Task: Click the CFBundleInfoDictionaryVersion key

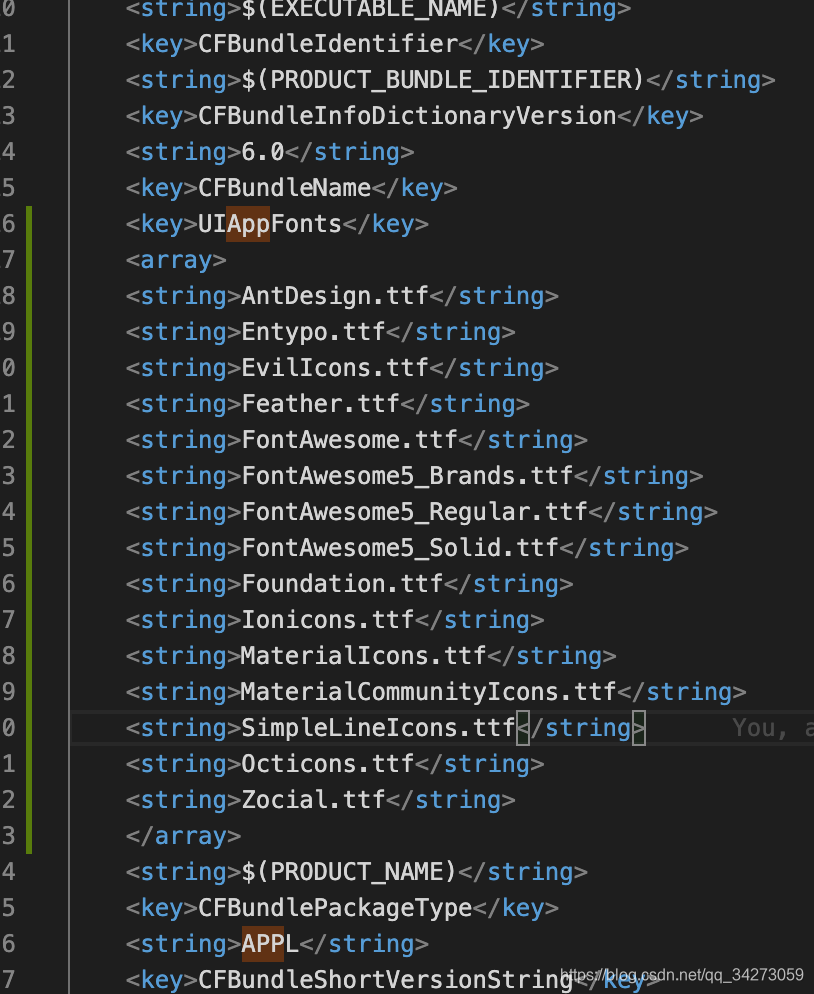Action: pyautogui.click(x=407, y=116)
